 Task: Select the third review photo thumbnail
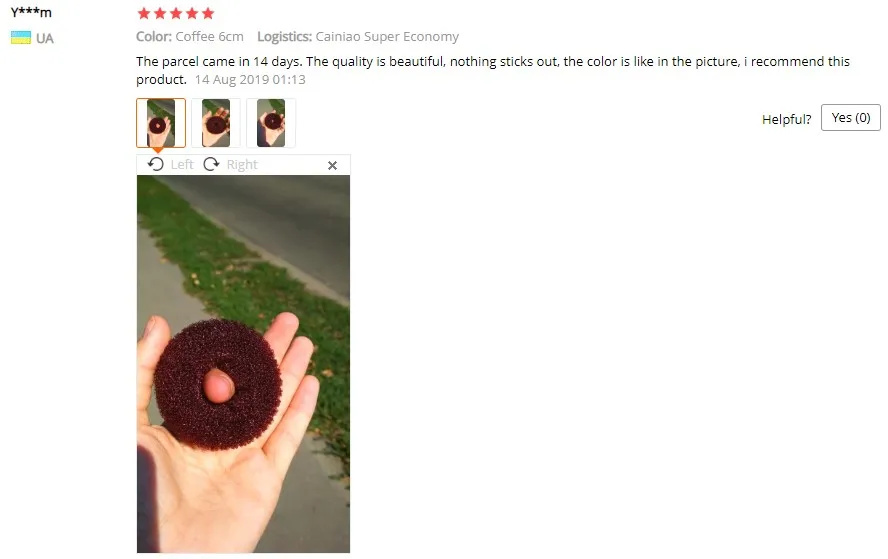pyautogui.click(x=271, y=123)
